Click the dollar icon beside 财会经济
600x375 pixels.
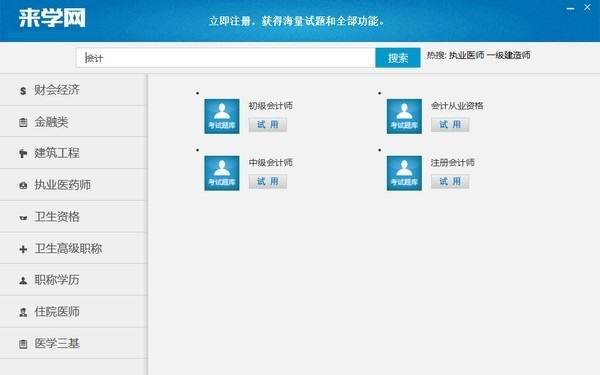tap(23, 91)
